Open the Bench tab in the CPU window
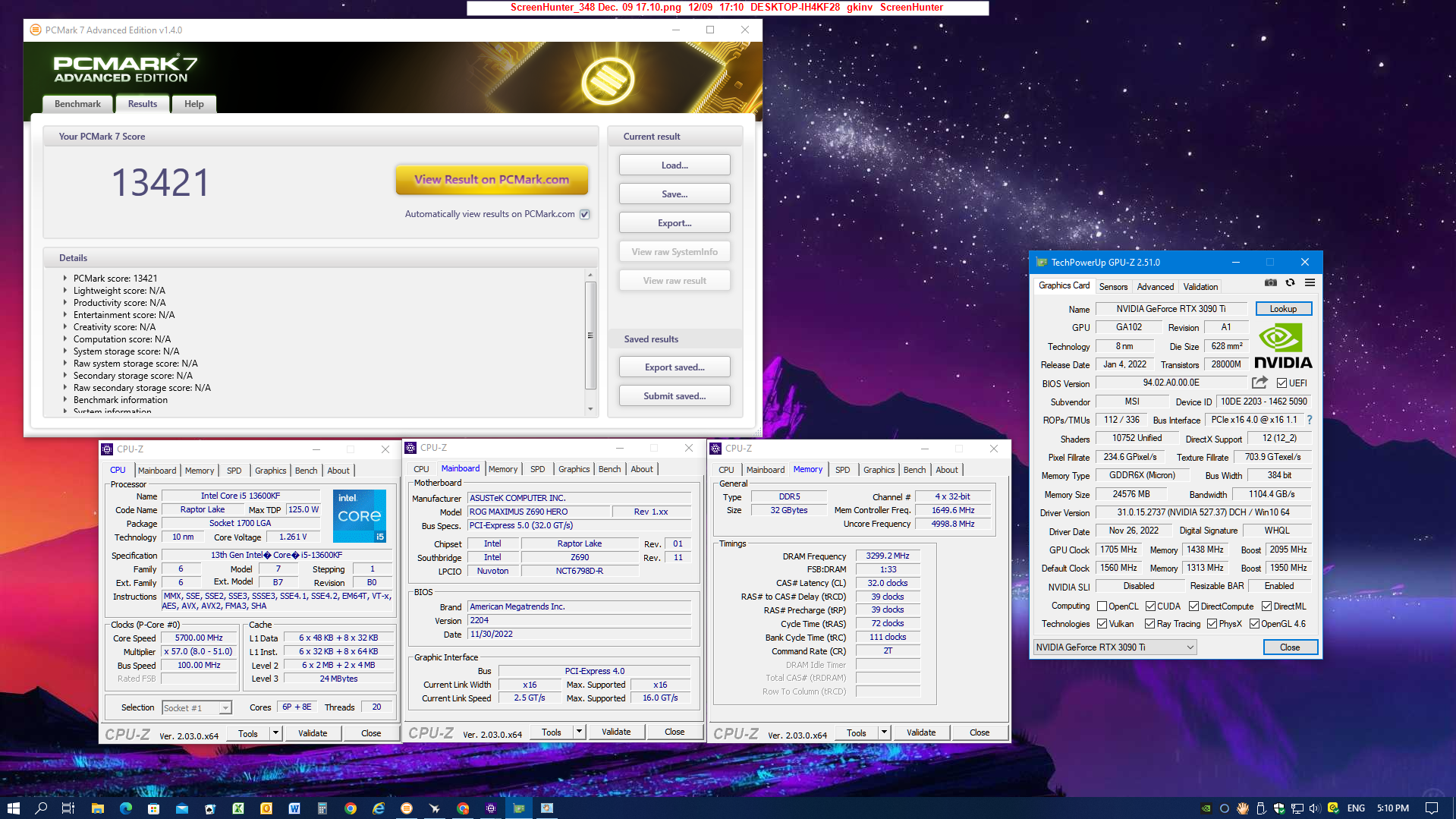This screenshot has width=1456, height=819. point(306,471)
